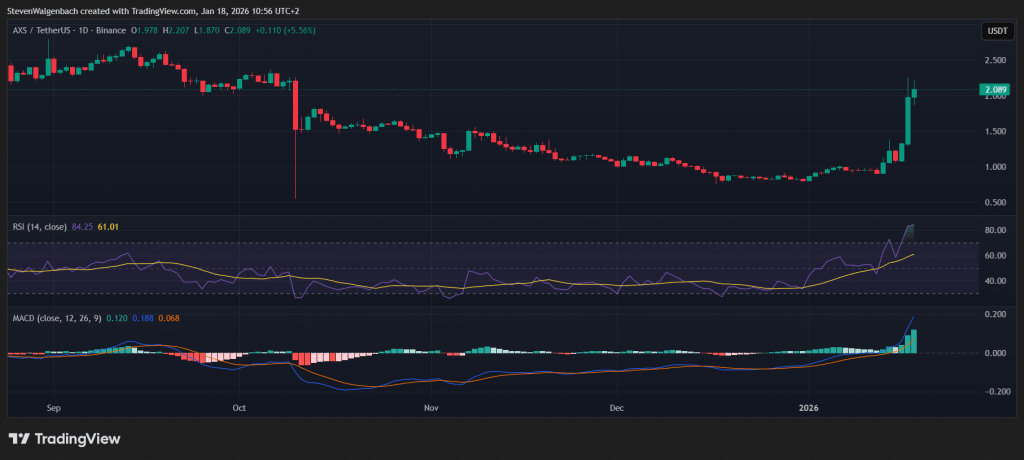The image size is (1024, 460).
Task: Click the Sep label on time axis
Action: (54, 408)
